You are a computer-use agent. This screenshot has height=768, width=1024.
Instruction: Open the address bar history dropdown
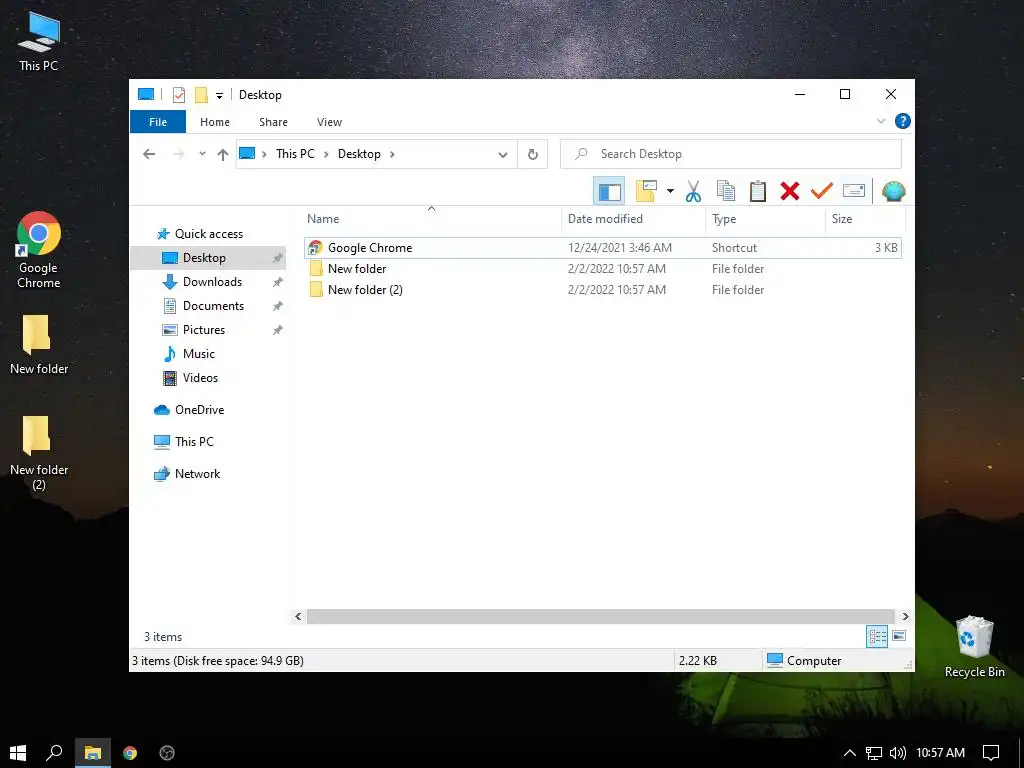click(503, 155)
